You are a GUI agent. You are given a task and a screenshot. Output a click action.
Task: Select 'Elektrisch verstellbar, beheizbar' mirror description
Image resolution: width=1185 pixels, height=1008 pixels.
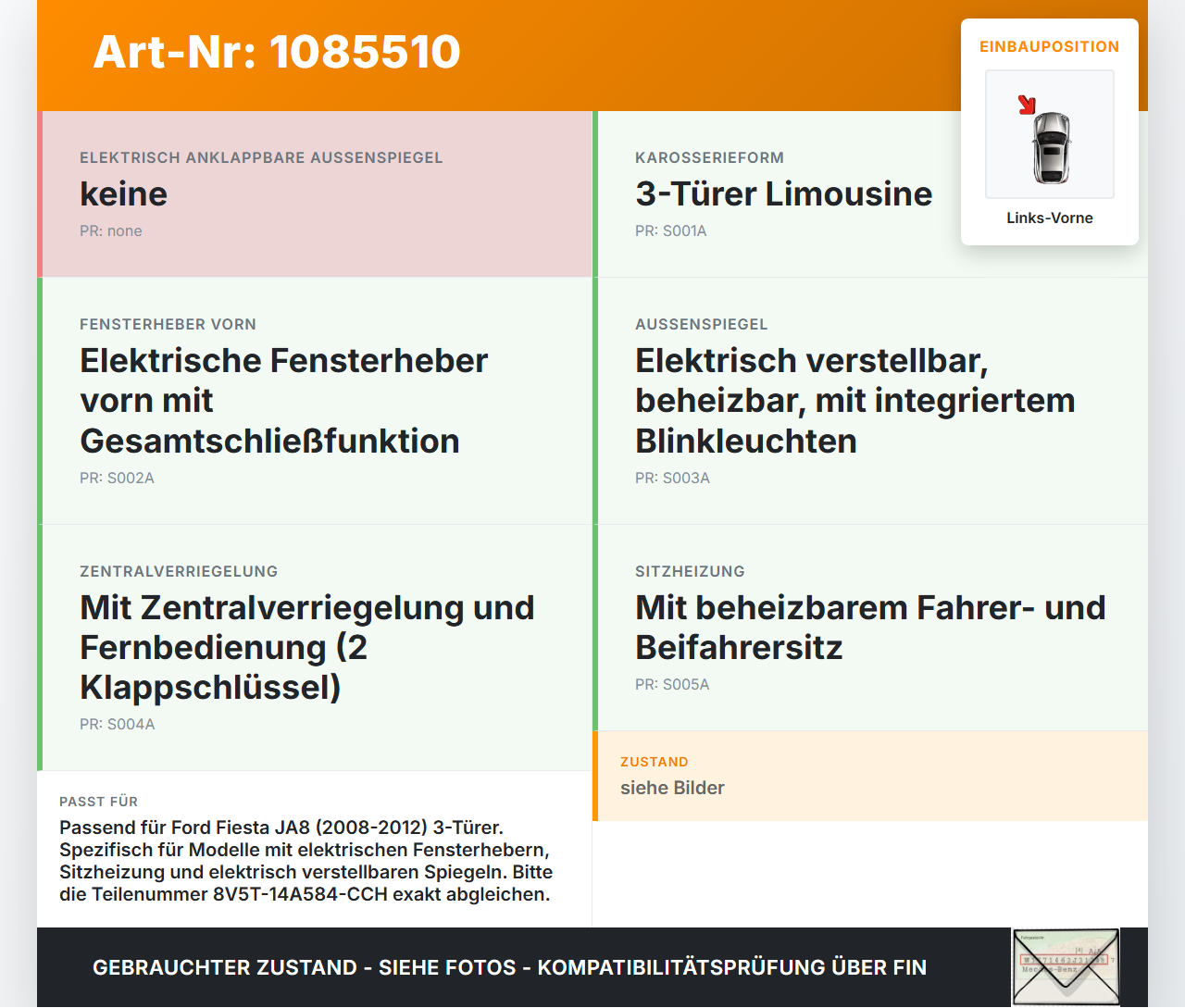pyautogui.click(x=855, y=401)
